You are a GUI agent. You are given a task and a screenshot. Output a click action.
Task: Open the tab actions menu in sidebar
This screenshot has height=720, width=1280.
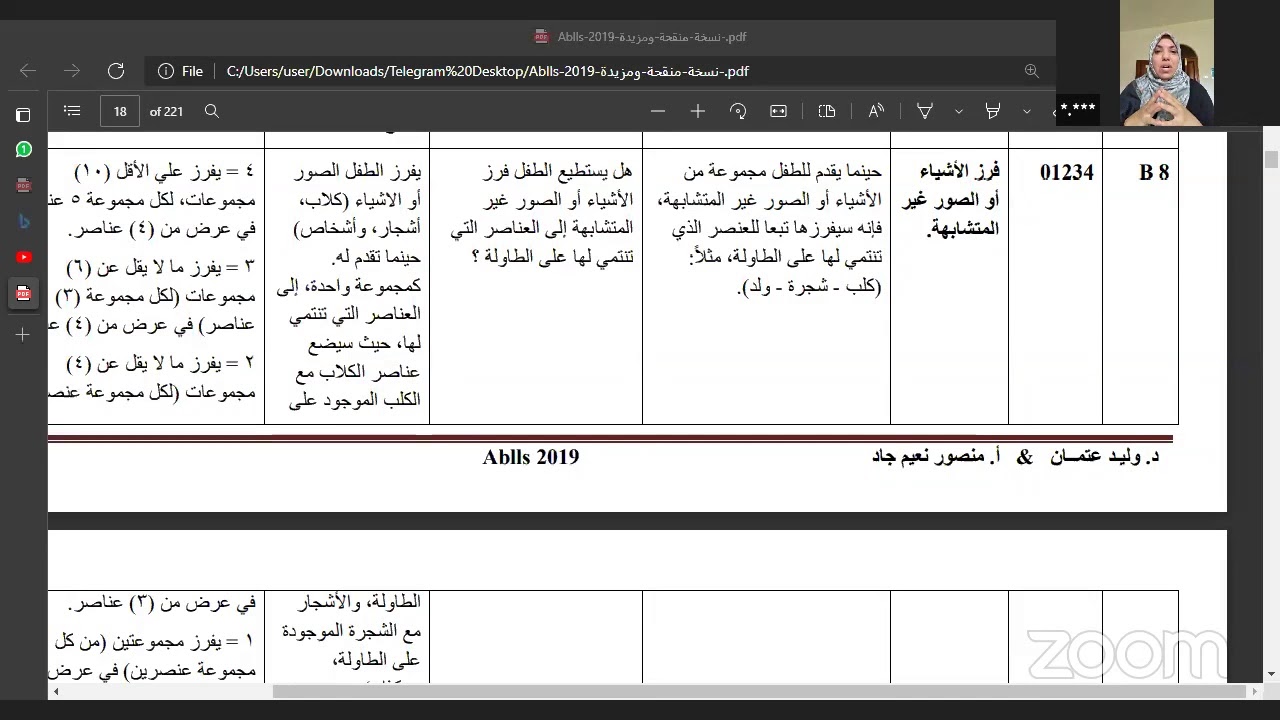point(23,115)
